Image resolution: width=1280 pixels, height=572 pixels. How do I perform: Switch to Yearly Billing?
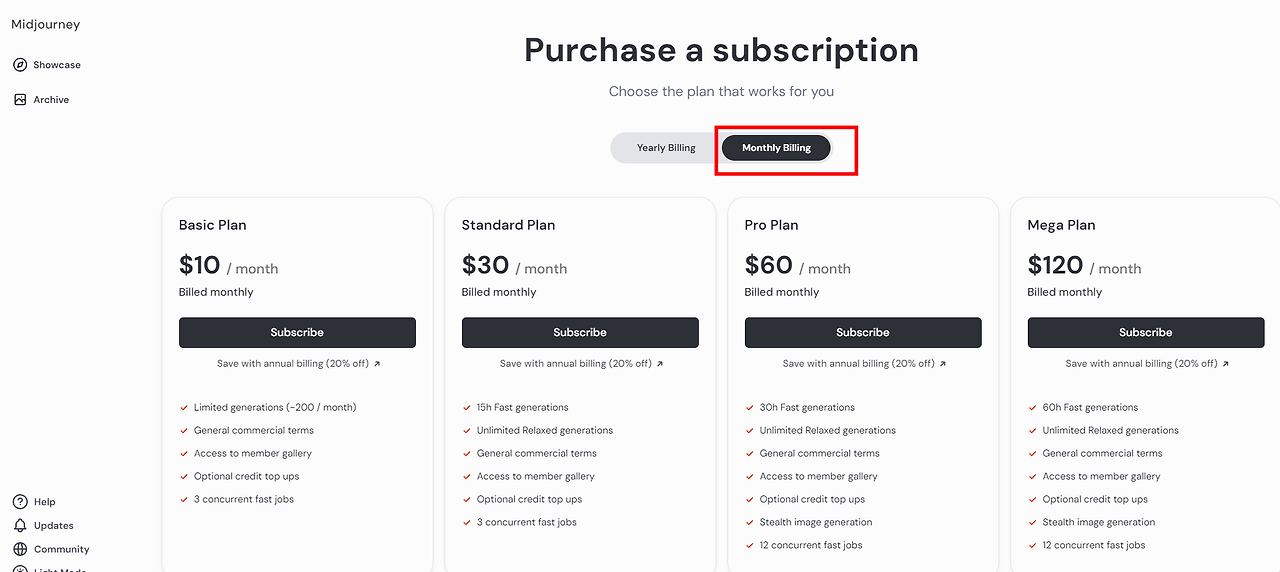(x=666, y=148)
